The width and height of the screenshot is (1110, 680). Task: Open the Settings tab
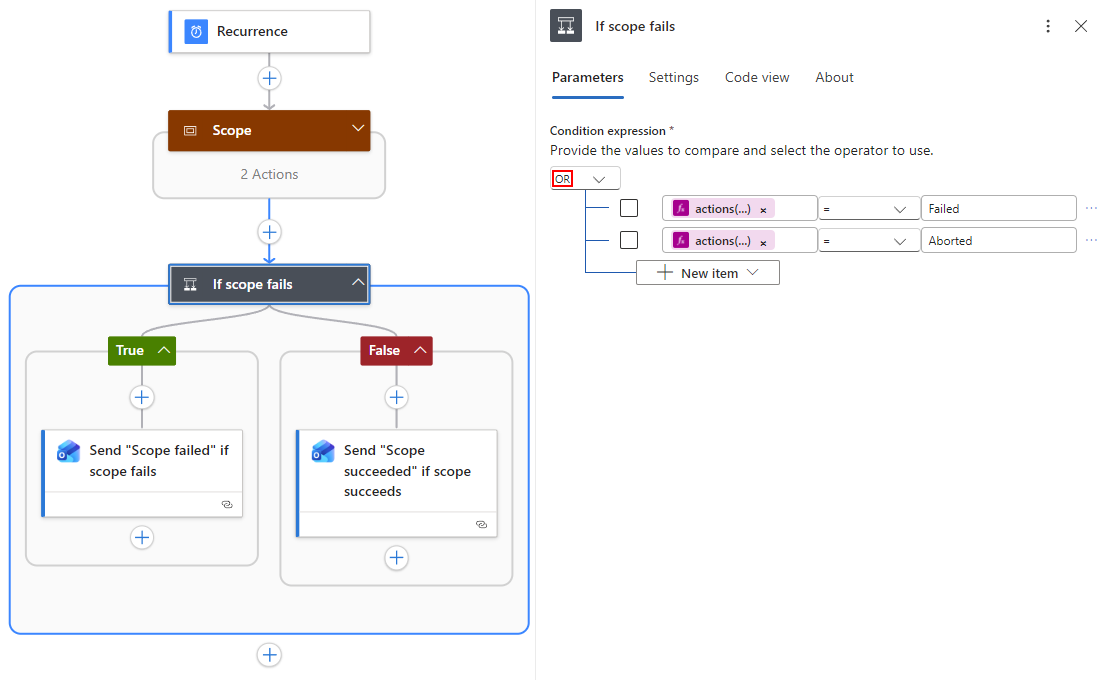[673, 77]
